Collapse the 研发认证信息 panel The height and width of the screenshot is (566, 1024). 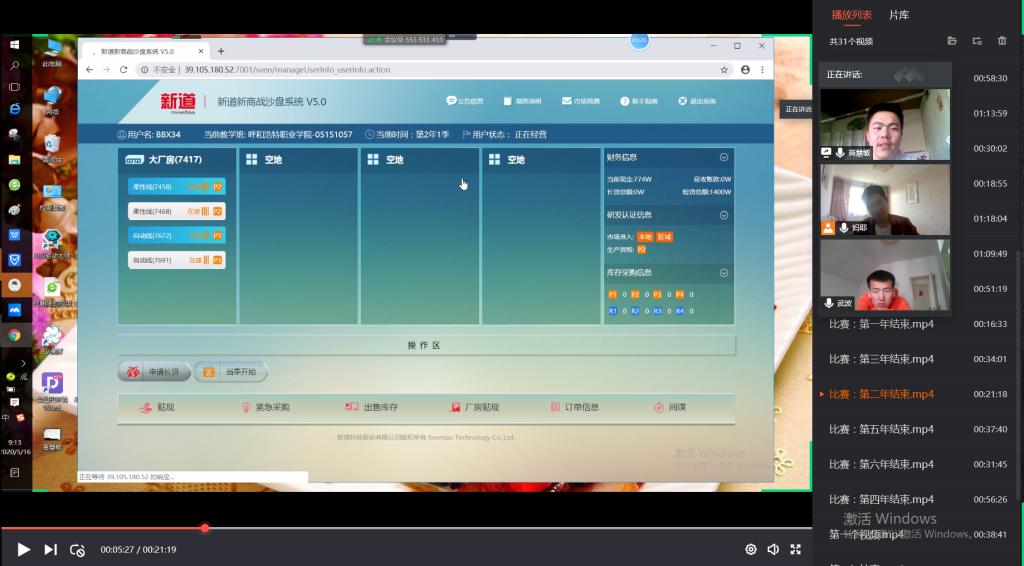[724, 215]
